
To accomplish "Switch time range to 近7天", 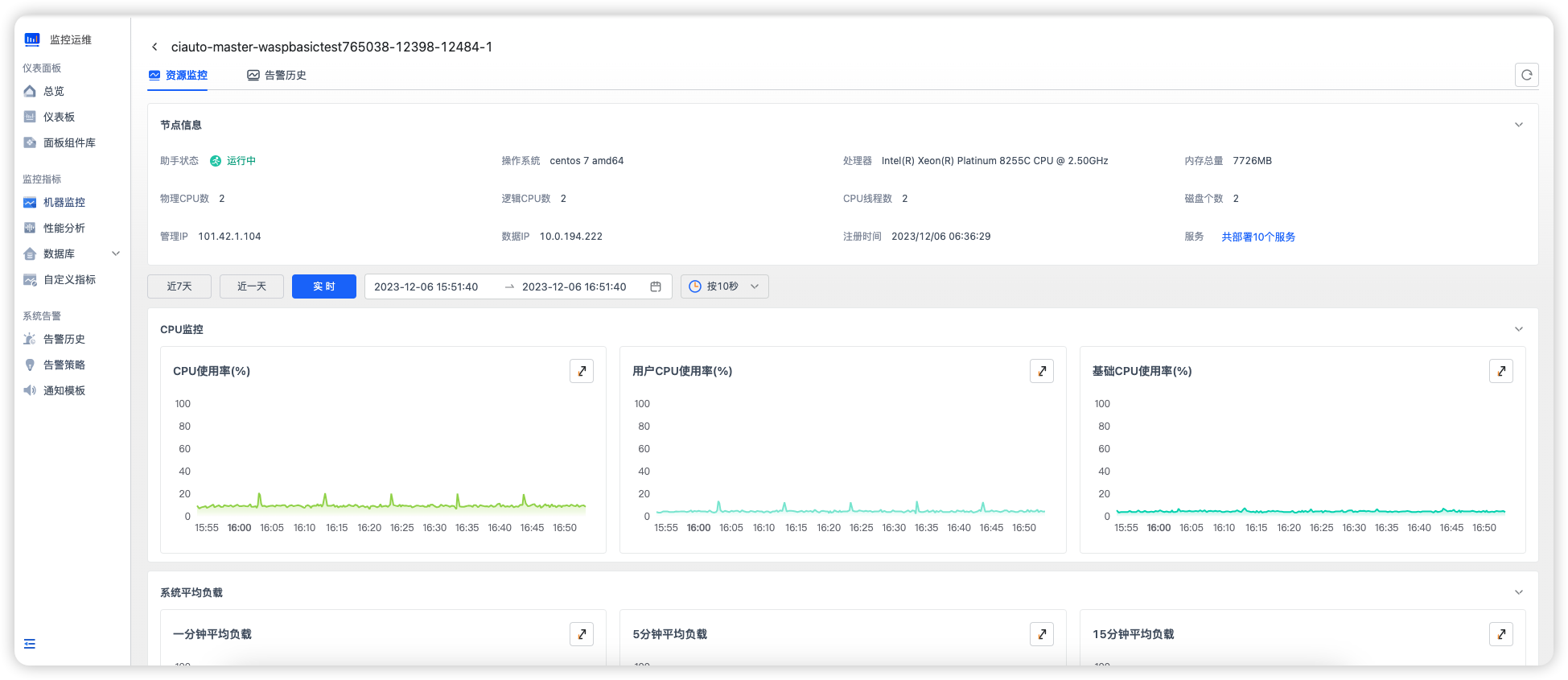I will tap(179, 286).
